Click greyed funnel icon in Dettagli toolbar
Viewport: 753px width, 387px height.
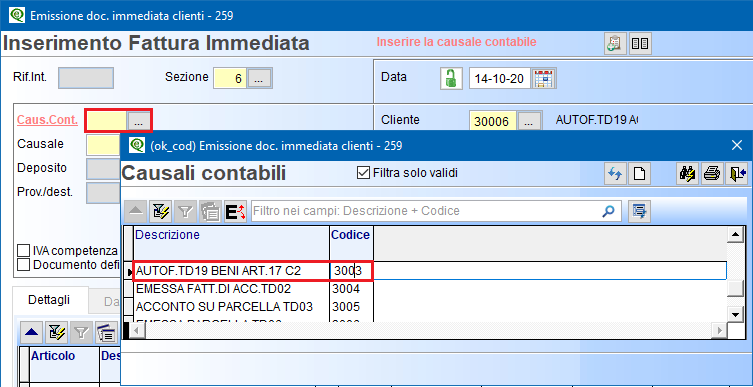(x=81, y=332)
